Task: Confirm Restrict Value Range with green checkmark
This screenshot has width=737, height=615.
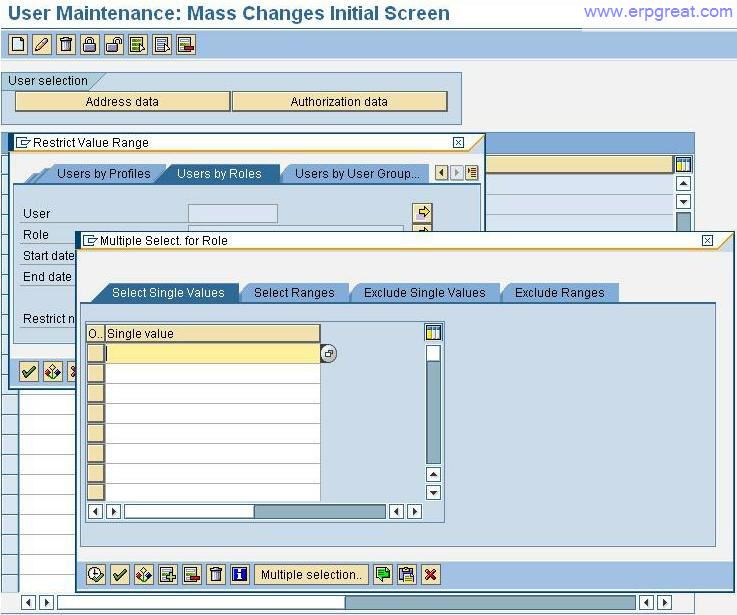Action: [29, 372]
